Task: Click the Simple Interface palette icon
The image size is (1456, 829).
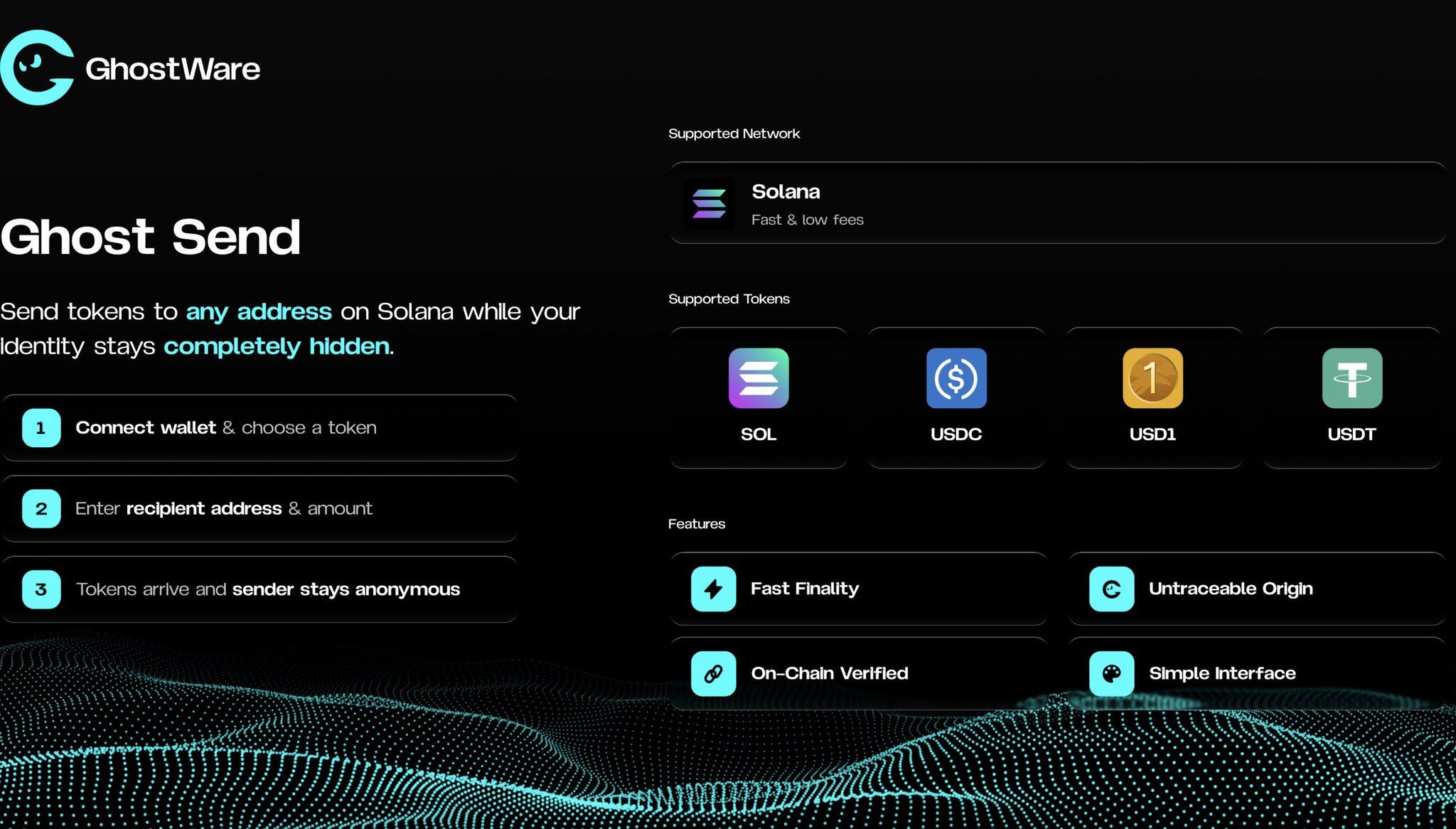Action: [1111, 673]
